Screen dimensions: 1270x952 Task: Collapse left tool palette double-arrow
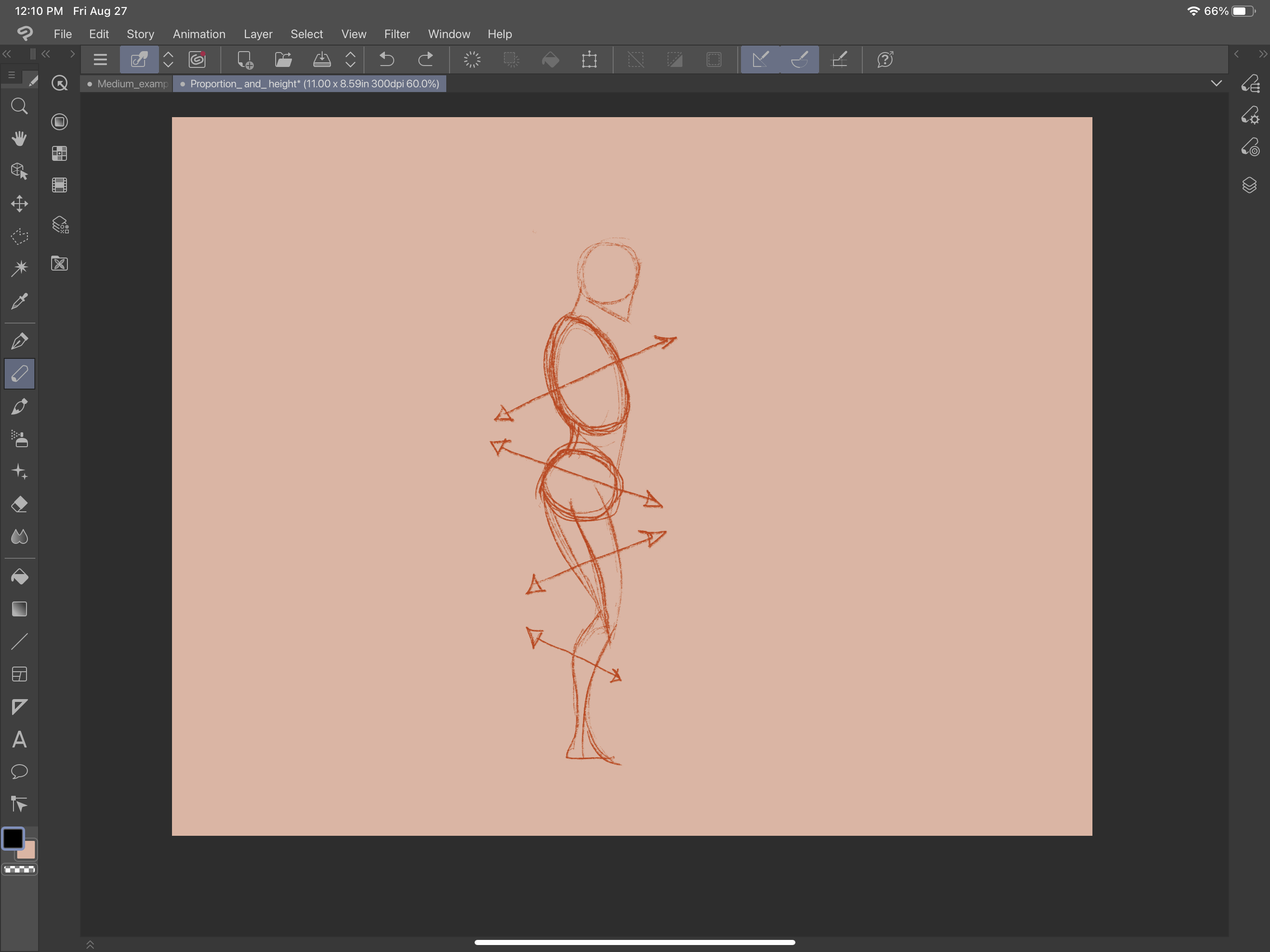[x=7, y=54]
